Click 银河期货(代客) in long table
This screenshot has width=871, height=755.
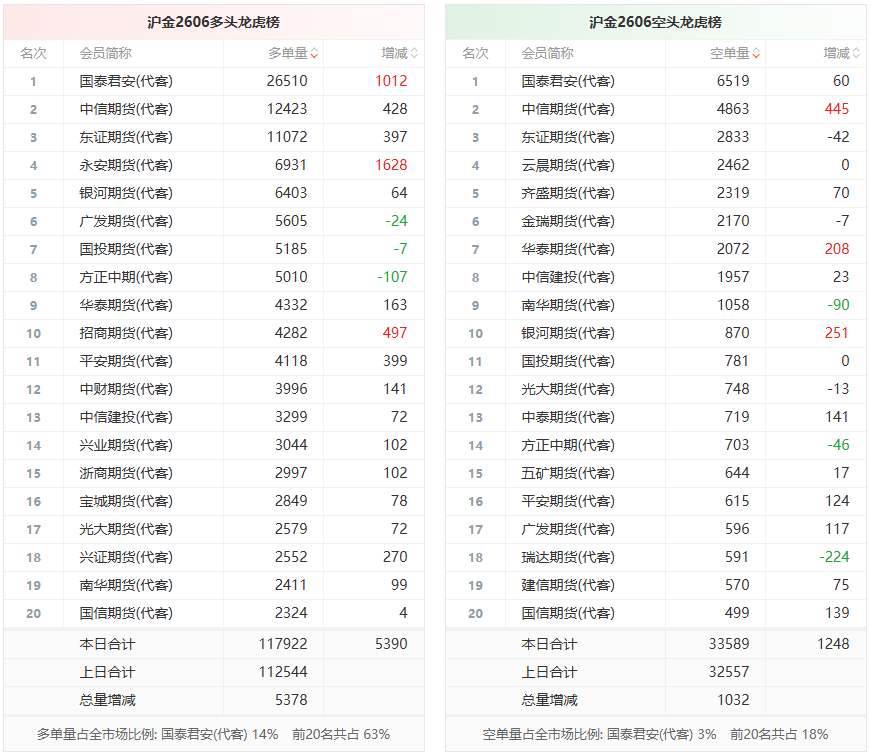(126, 193)
